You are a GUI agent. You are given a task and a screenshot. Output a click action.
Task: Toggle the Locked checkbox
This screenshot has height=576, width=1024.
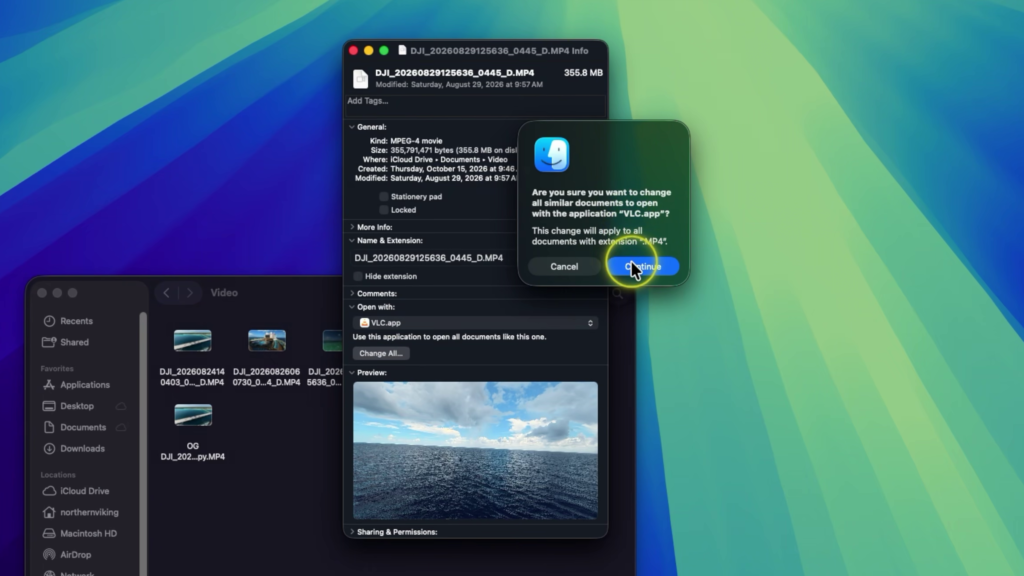[x=384, y=210]
